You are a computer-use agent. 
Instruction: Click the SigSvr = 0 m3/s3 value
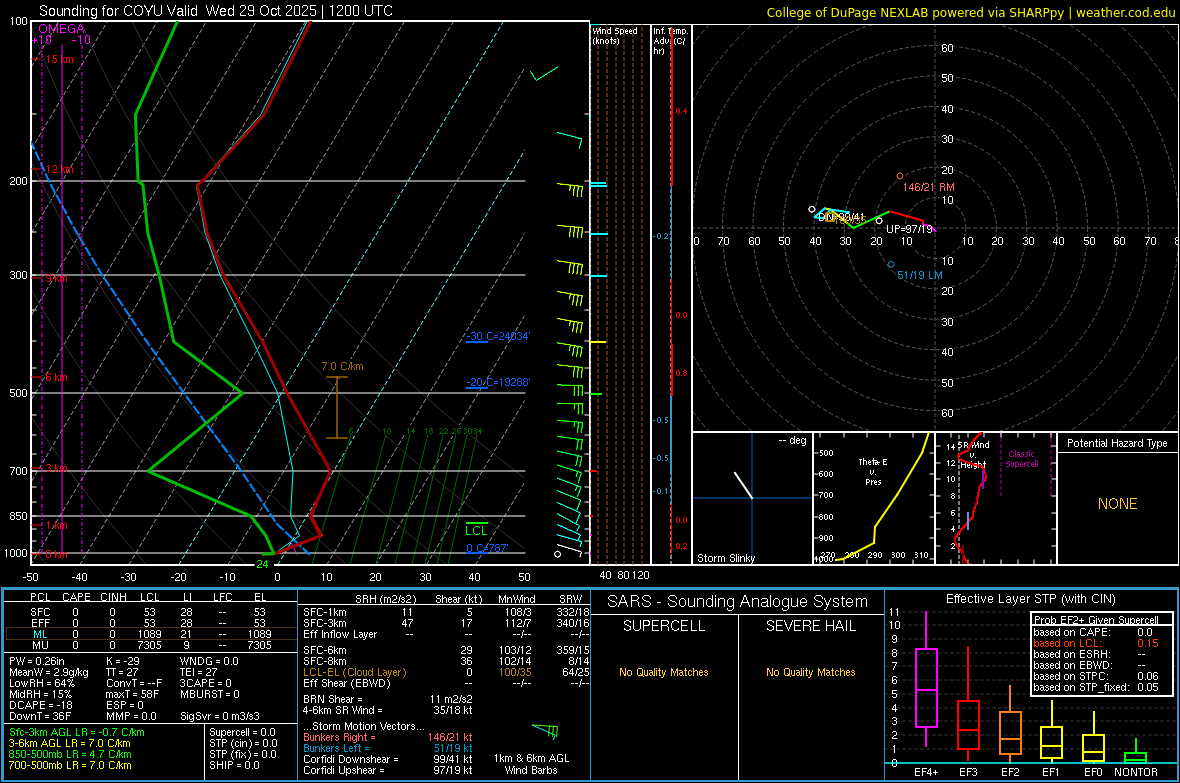tap(220, 716)
